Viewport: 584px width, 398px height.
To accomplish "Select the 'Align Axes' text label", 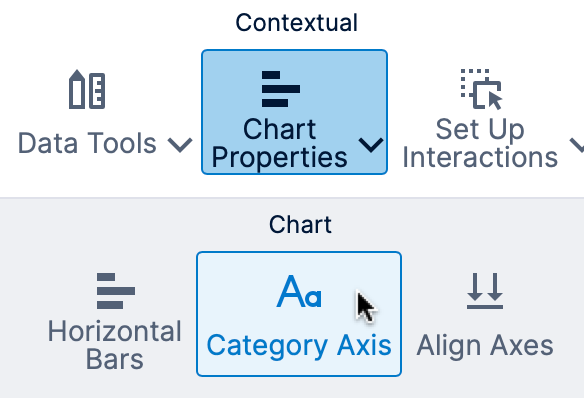I will pyautogui.click(x=485, y=346).
